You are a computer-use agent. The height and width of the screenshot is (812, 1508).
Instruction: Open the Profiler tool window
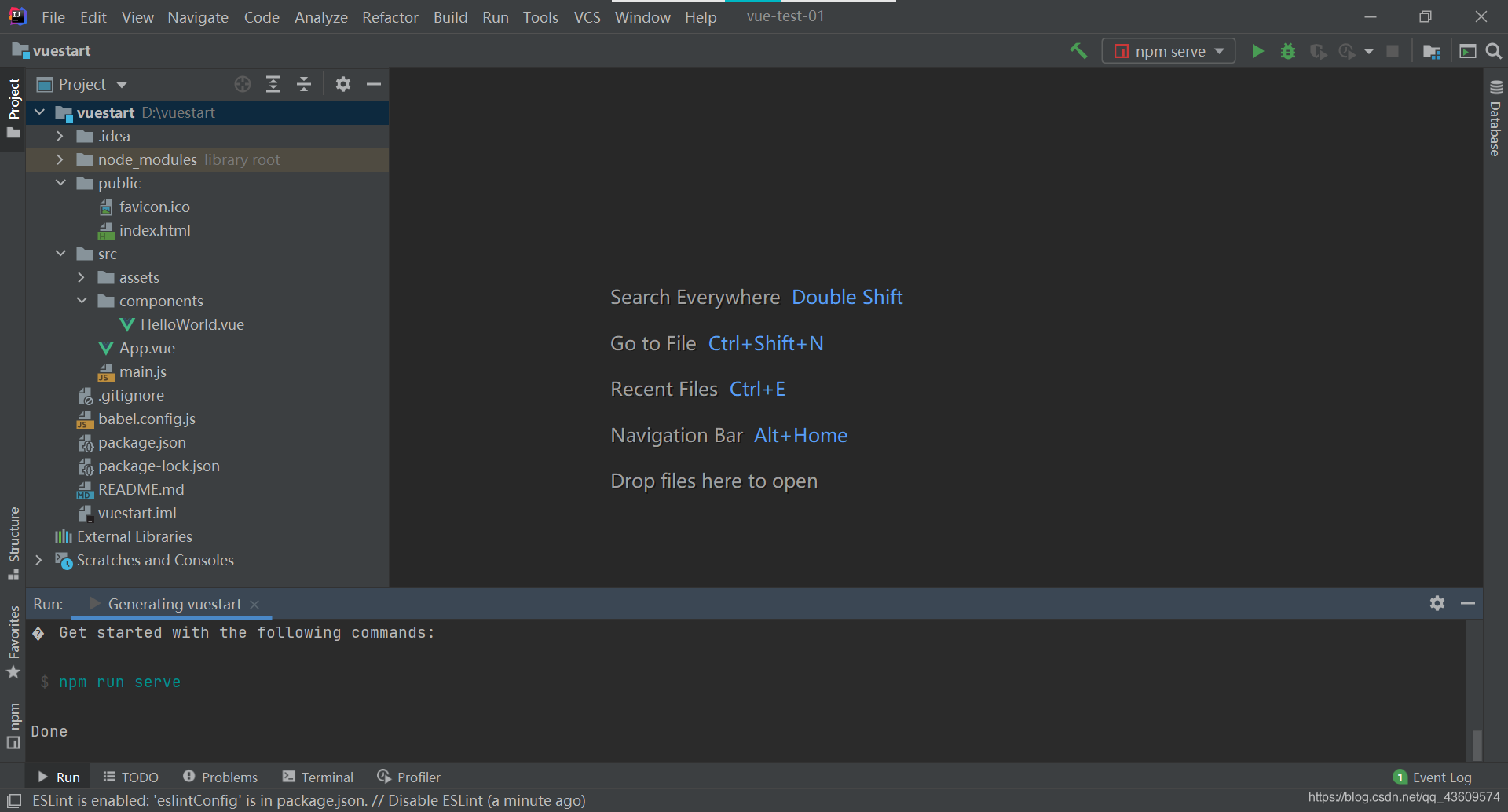point(409,777)
